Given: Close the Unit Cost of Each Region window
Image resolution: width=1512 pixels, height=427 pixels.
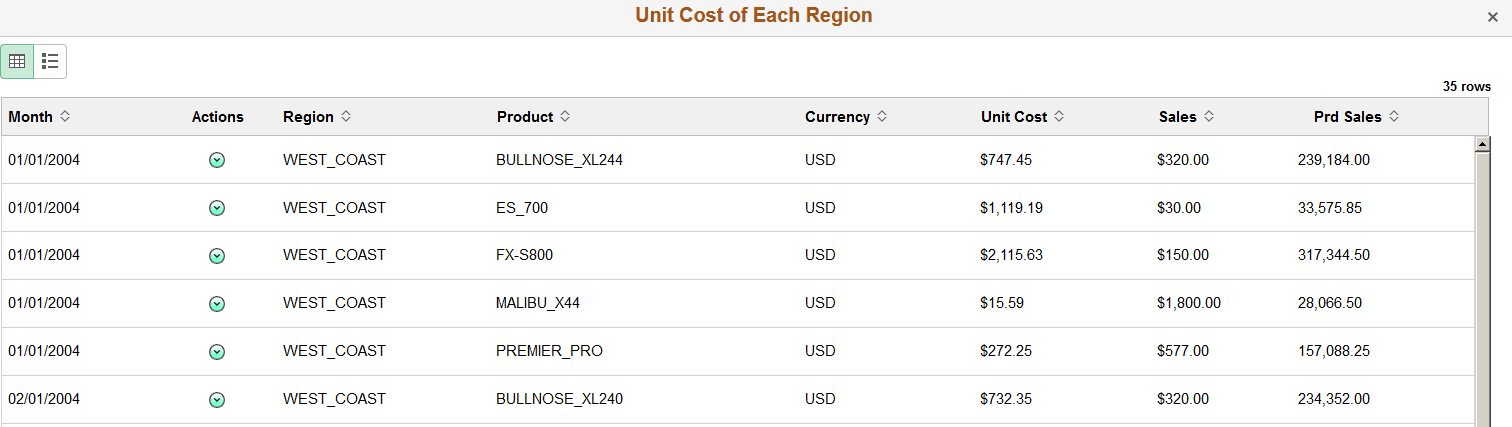Looking at the screenshot, I should point(1492,17).
